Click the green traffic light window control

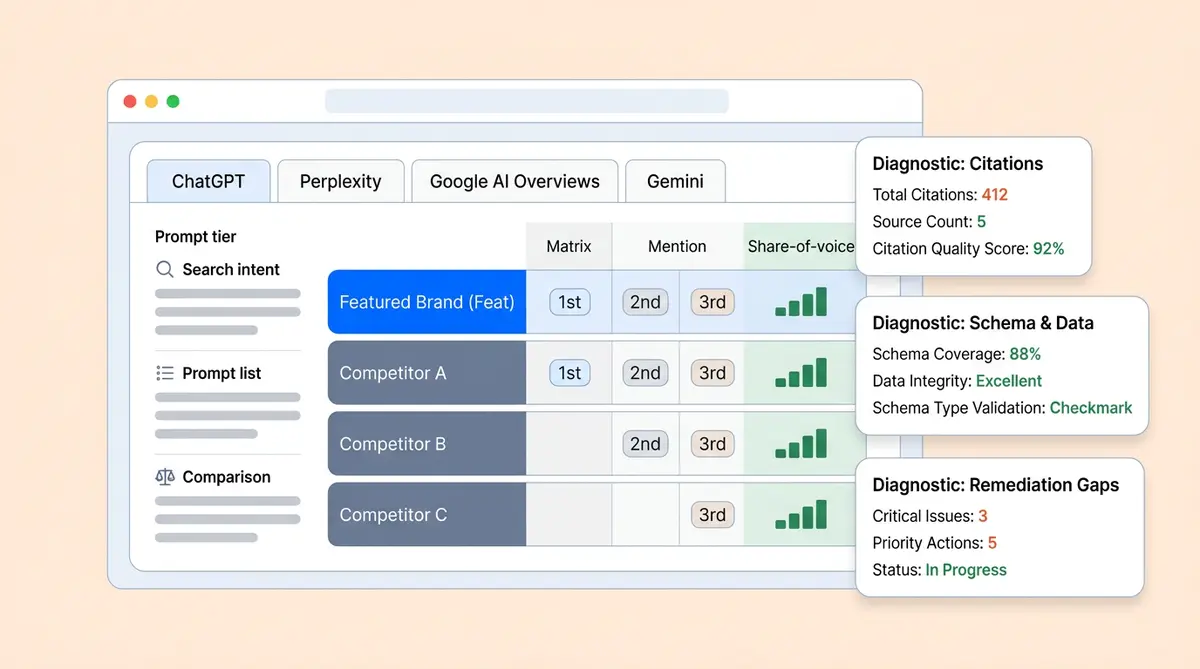(x=173, y=101)
